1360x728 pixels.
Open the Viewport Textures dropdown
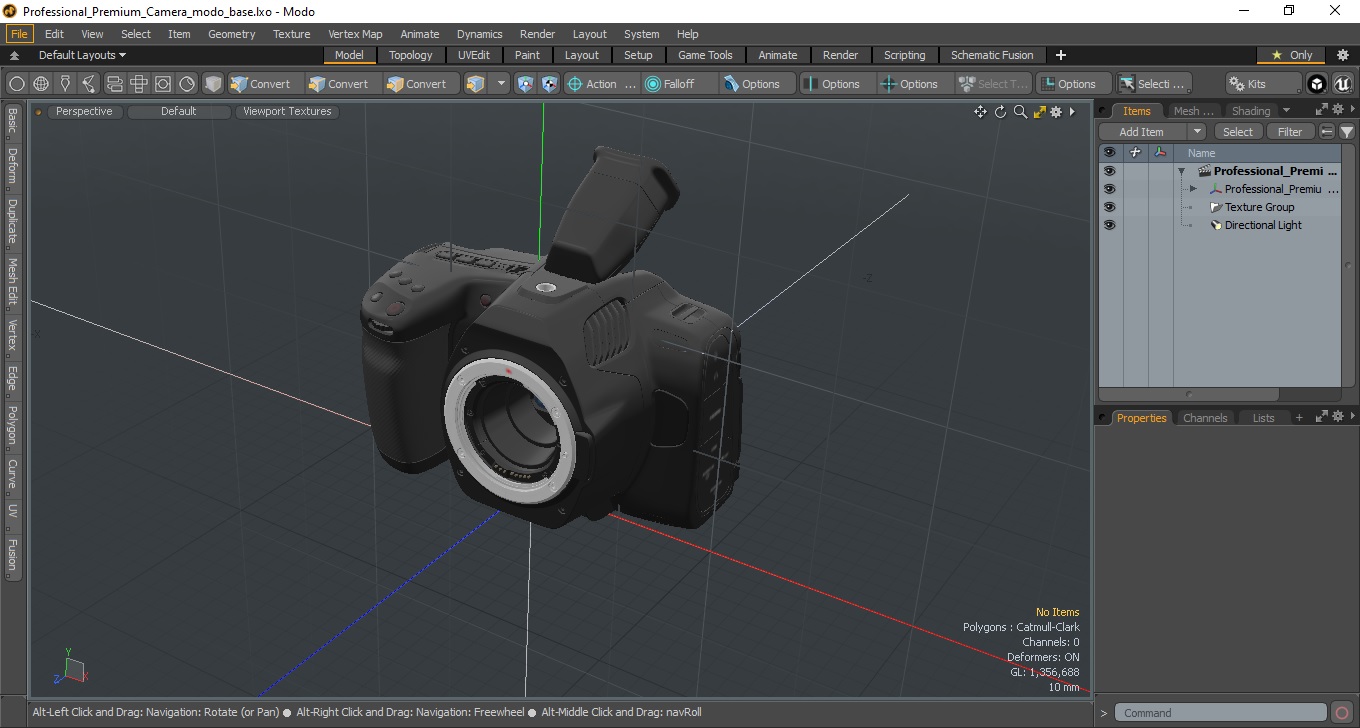point(287,111)
